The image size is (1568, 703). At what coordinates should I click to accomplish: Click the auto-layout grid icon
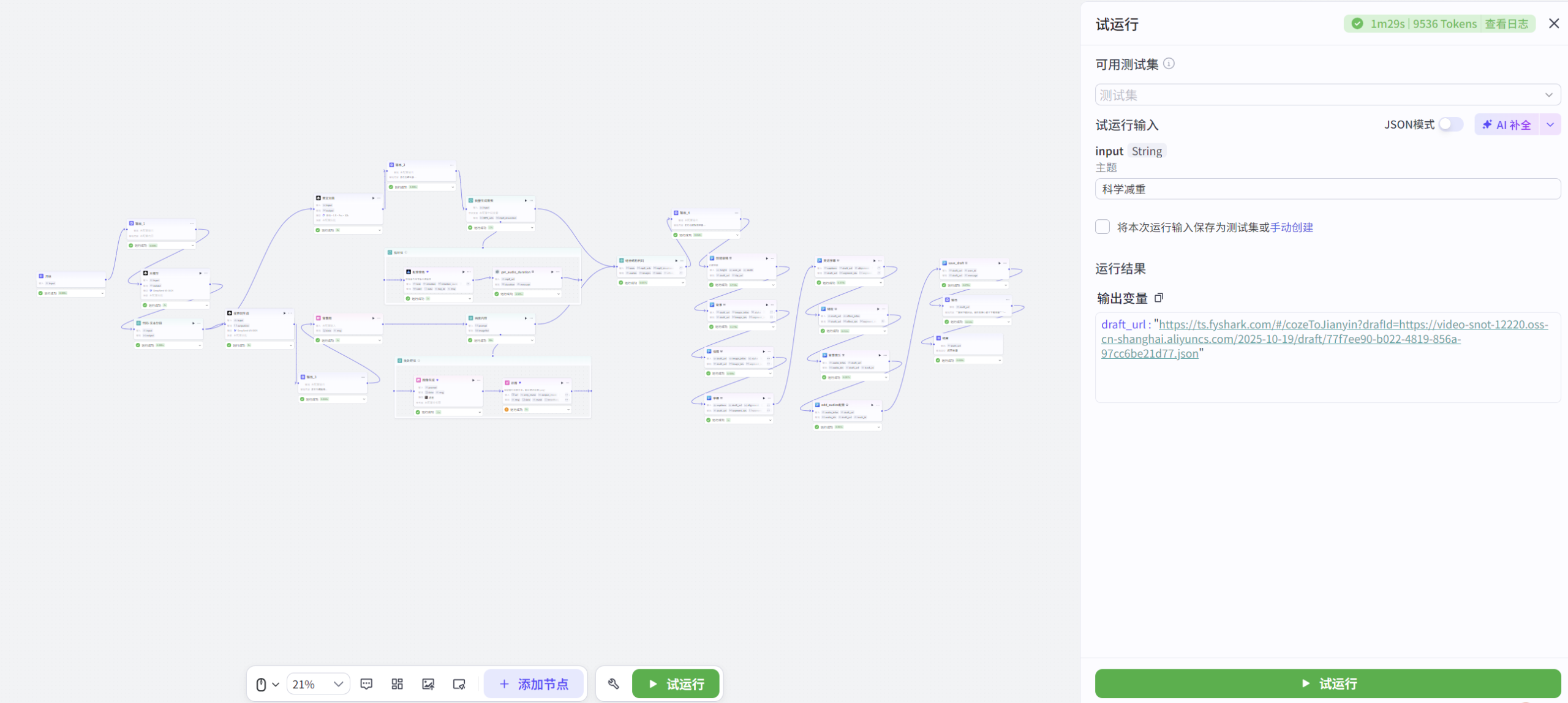[x=397, y=684]
